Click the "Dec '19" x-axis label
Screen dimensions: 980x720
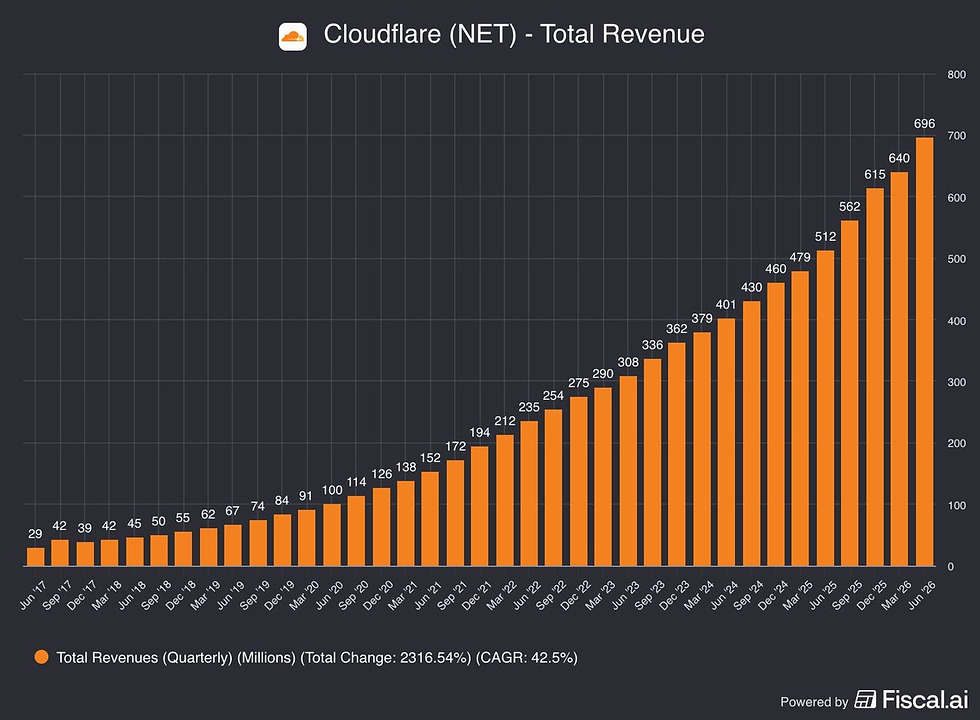pos(279,594)
